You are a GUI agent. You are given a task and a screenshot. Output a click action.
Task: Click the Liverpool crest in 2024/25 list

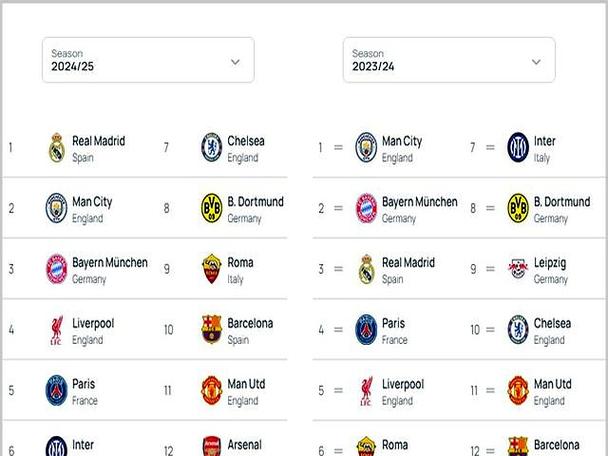tap(57, 330)
